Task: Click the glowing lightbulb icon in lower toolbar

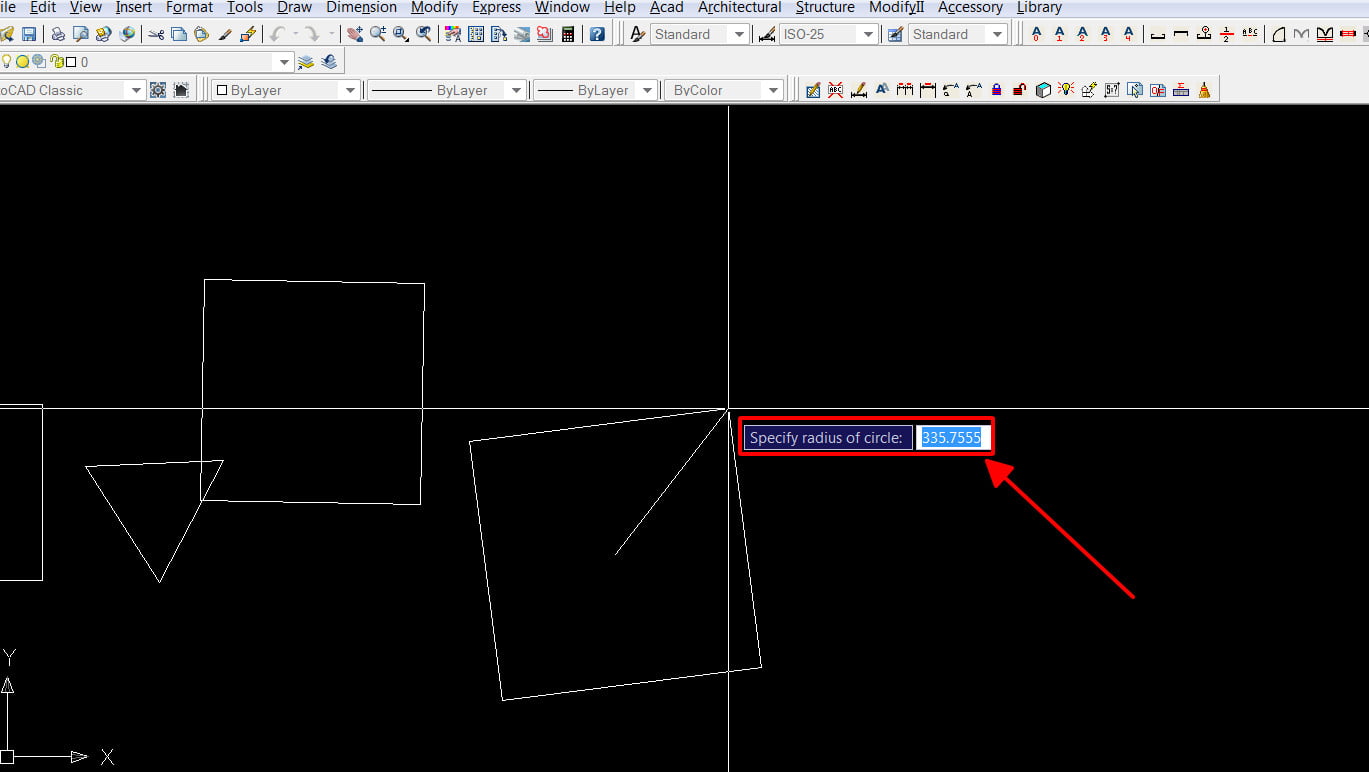Action: click(x=1066, y=90)
